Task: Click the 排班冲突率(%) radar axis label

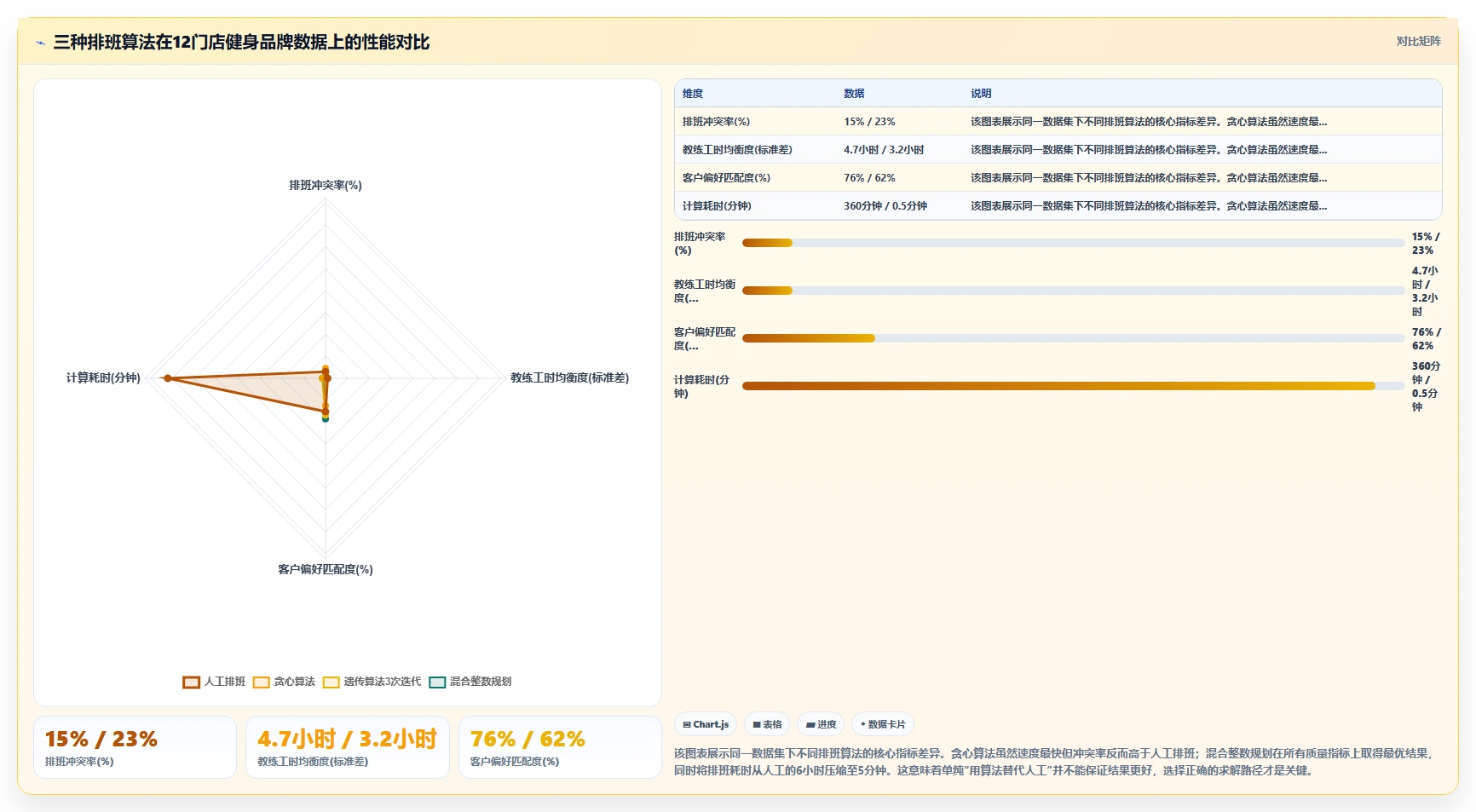Action: [x=326, y=185]
